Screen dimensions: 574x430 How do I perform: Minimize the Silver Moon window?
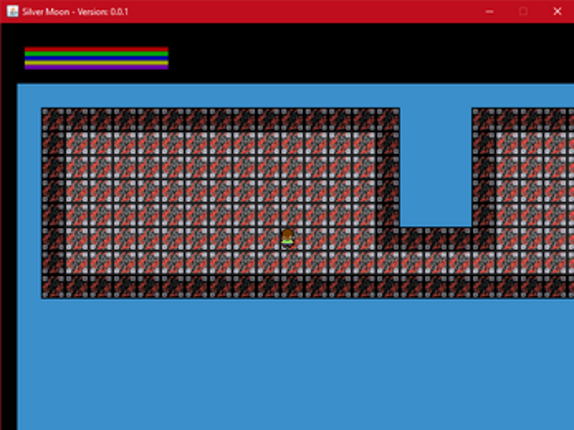489,11
